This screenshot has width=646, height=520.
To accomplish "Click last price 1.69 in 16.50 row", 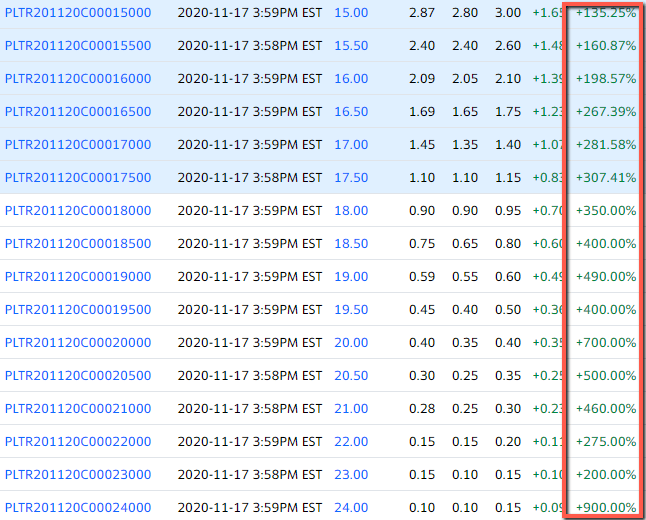I will coord(422,112).
